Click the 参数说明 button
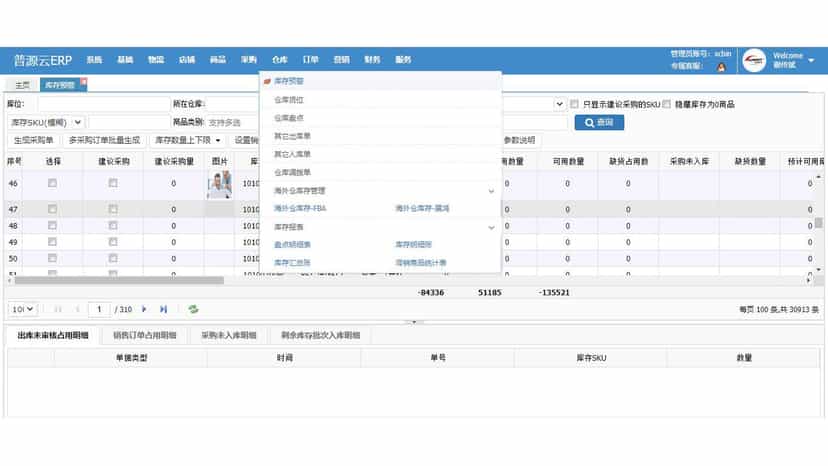This screenshot has height=466, width=828. click(x=519, y=140)
